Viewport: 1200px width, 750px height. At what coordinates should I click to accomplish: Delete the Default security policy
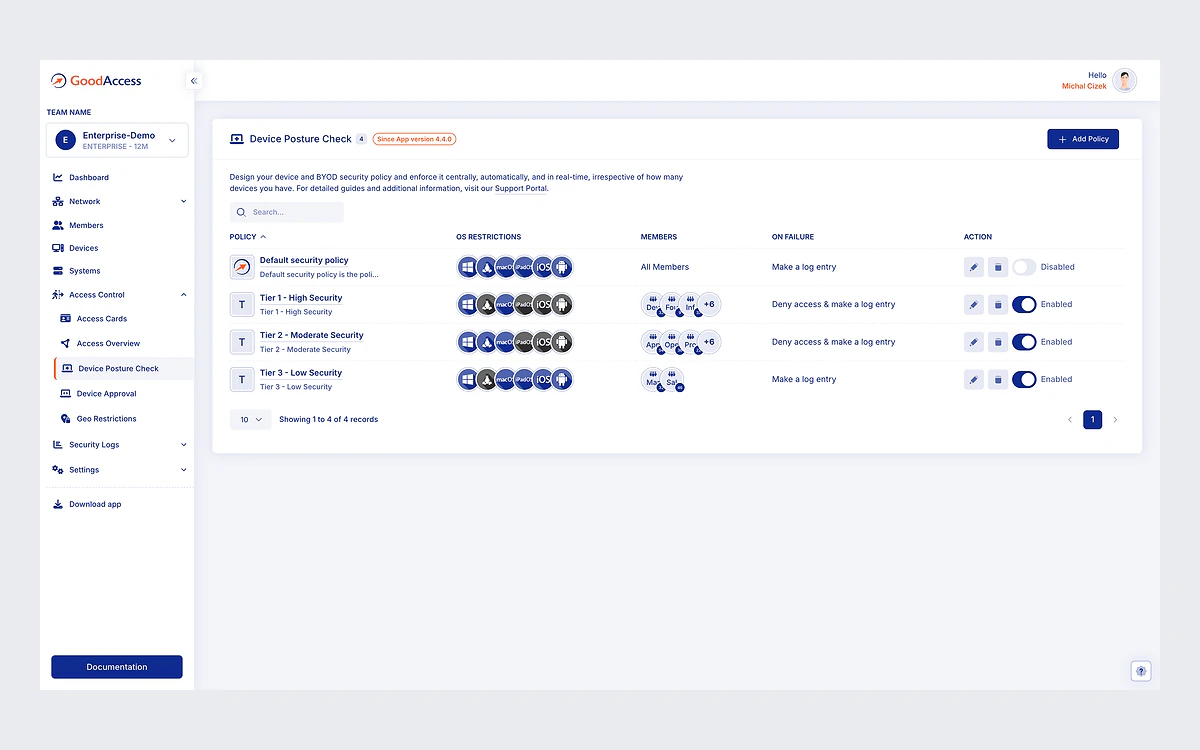(998, 267)
